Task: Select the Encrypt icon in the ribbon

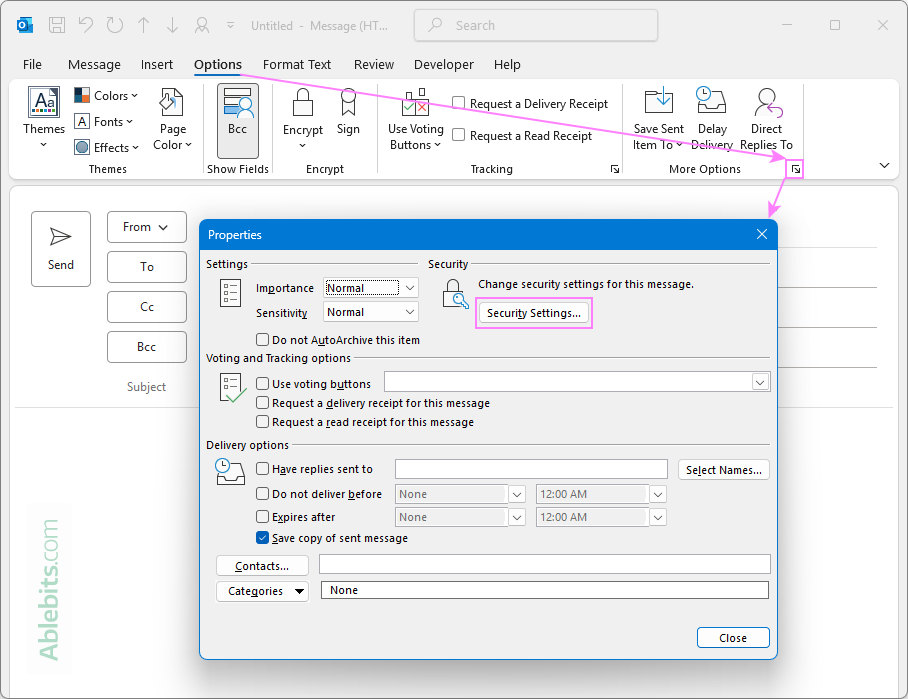Action: pyautogui.click(x=302, y=113)
